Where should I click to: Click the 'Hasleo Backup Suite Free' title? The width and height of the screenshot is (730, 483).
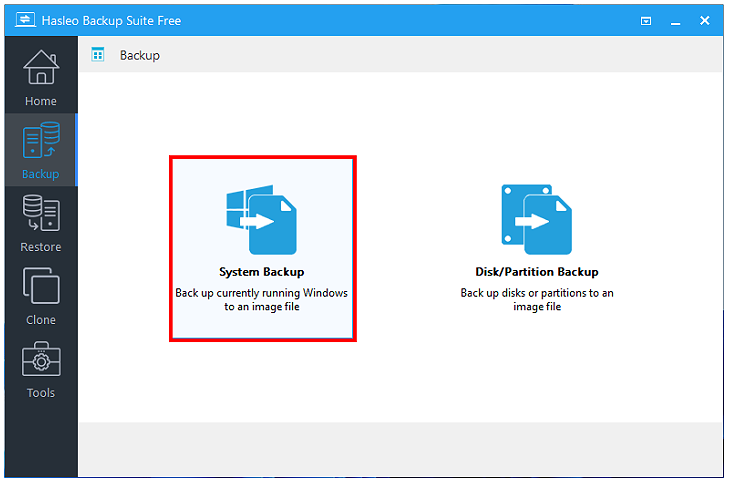tap(111, 20)
